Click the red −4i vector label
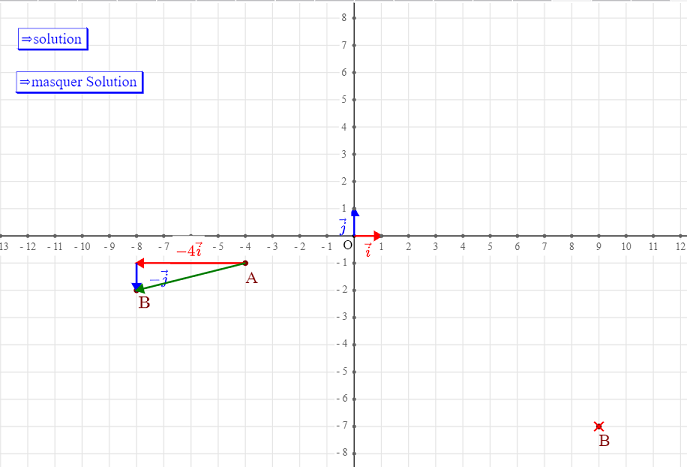 (x=189, y=251)
